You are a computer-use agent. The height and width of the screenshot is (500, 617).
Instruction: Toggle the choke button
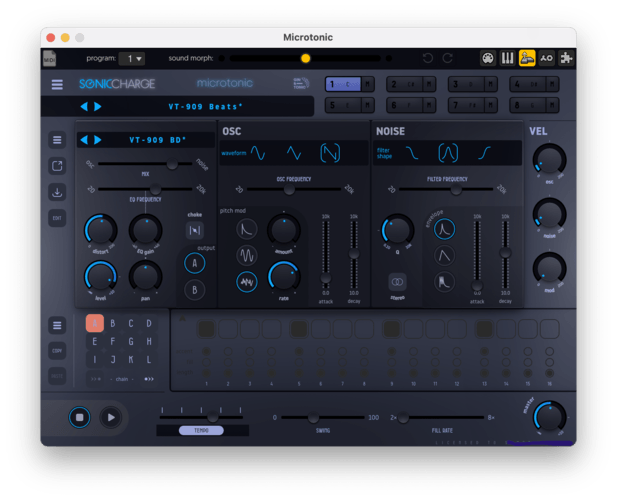(x=194, y=231)
